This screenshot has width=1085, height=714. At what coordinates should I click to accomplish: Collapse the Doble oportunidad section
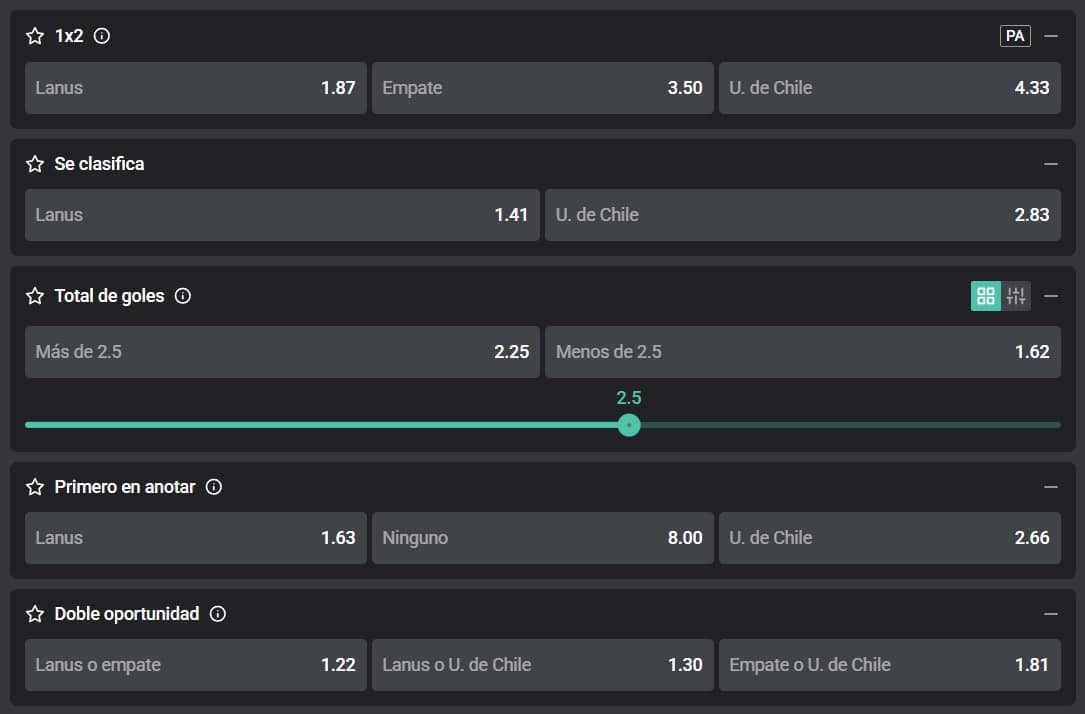click(x=1050, y=614)
